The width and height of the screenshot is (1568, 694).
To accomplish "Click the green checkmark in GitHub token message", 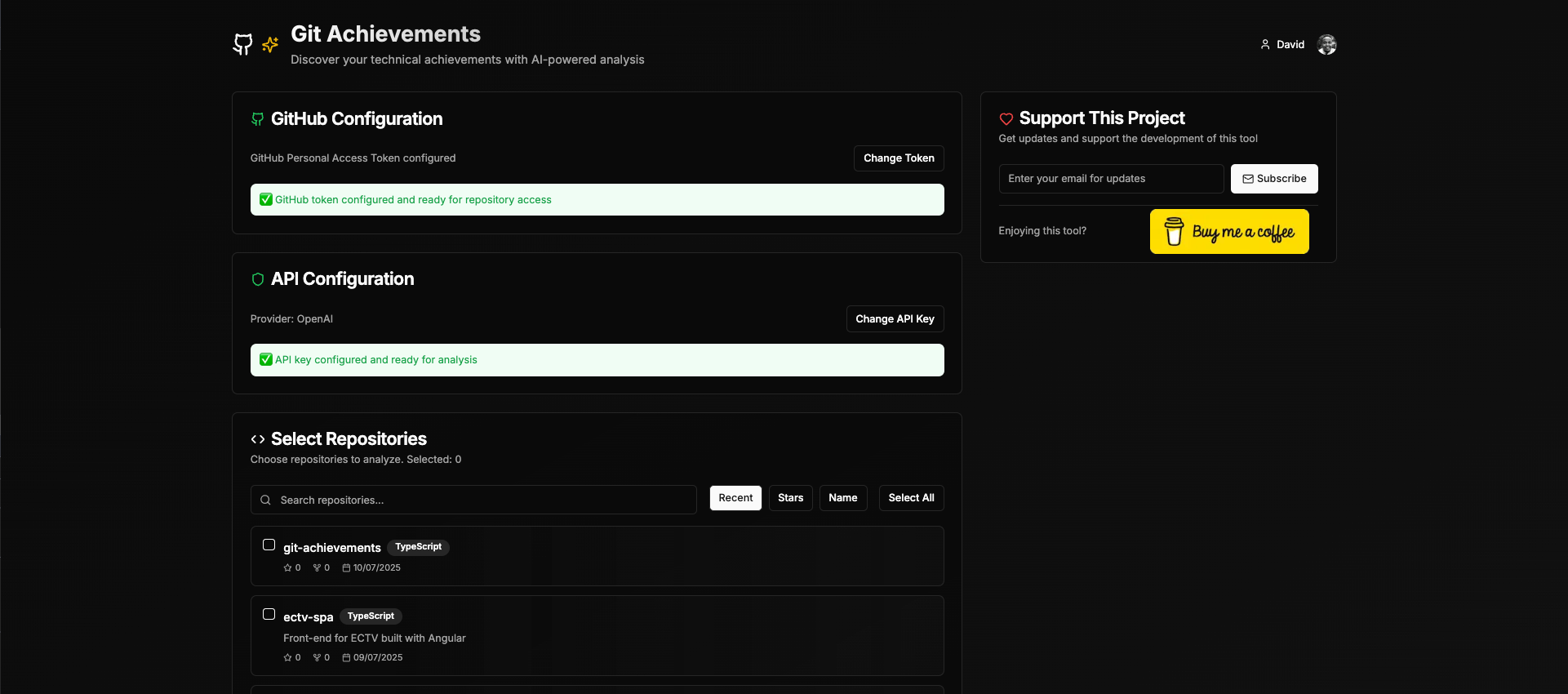I will click(266, 199).
